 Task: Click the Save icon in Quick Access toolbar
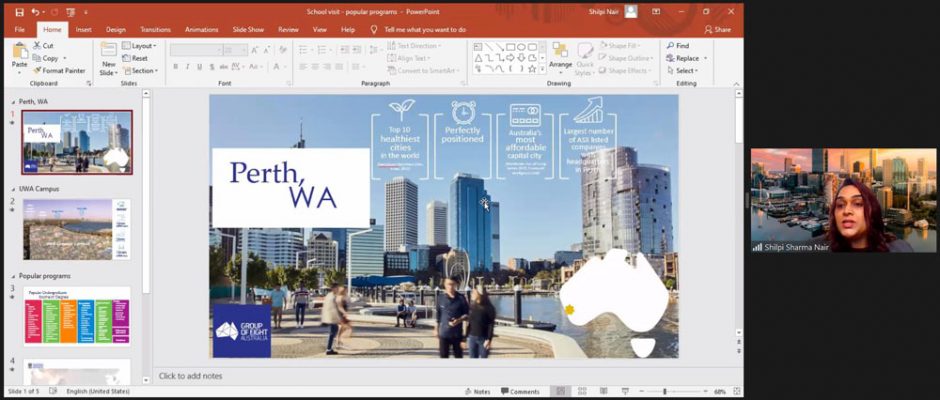(x=19, y=12)
